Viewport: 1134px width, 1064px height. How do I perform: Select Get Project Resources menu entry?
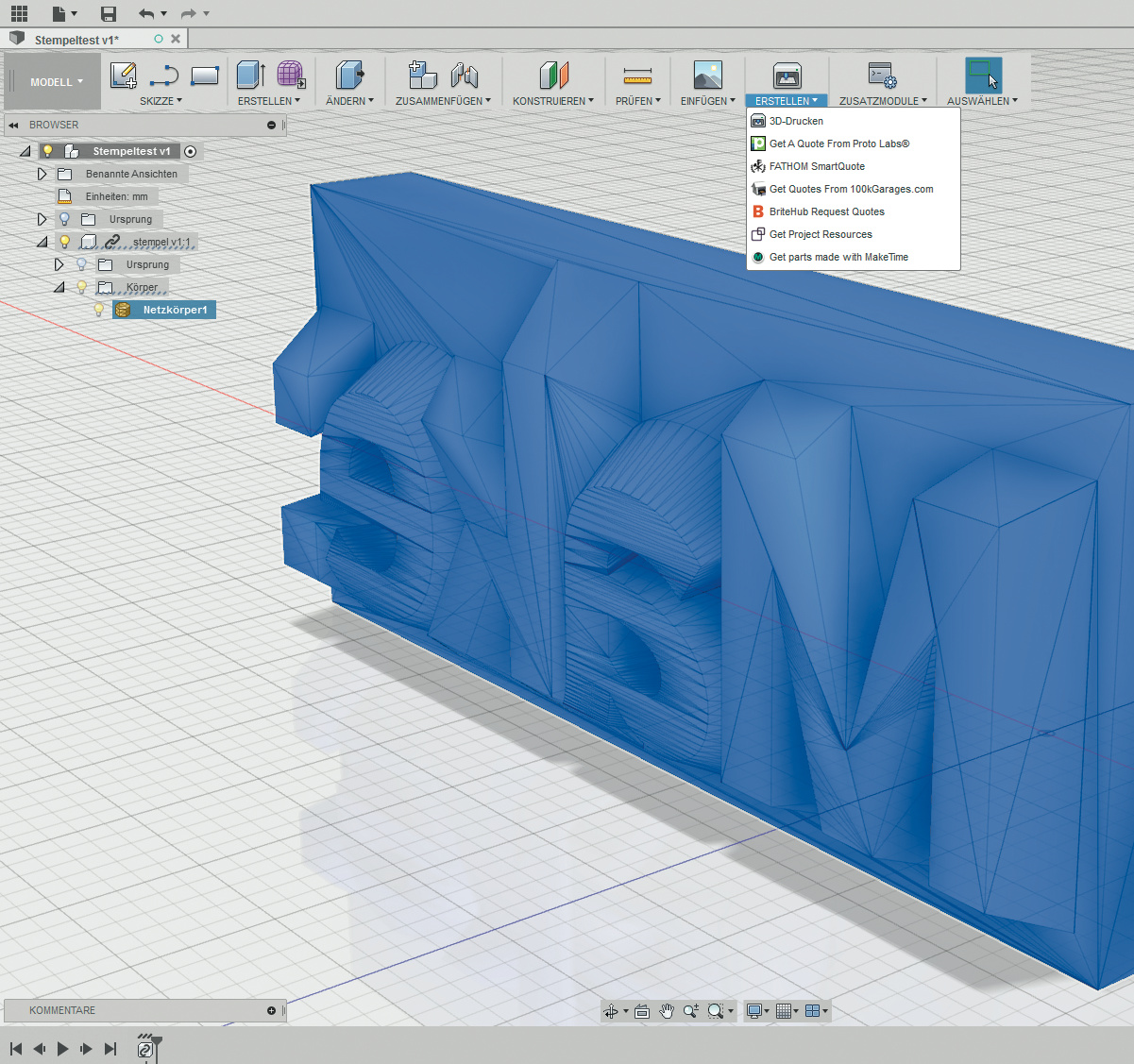(x=820, y=234)
